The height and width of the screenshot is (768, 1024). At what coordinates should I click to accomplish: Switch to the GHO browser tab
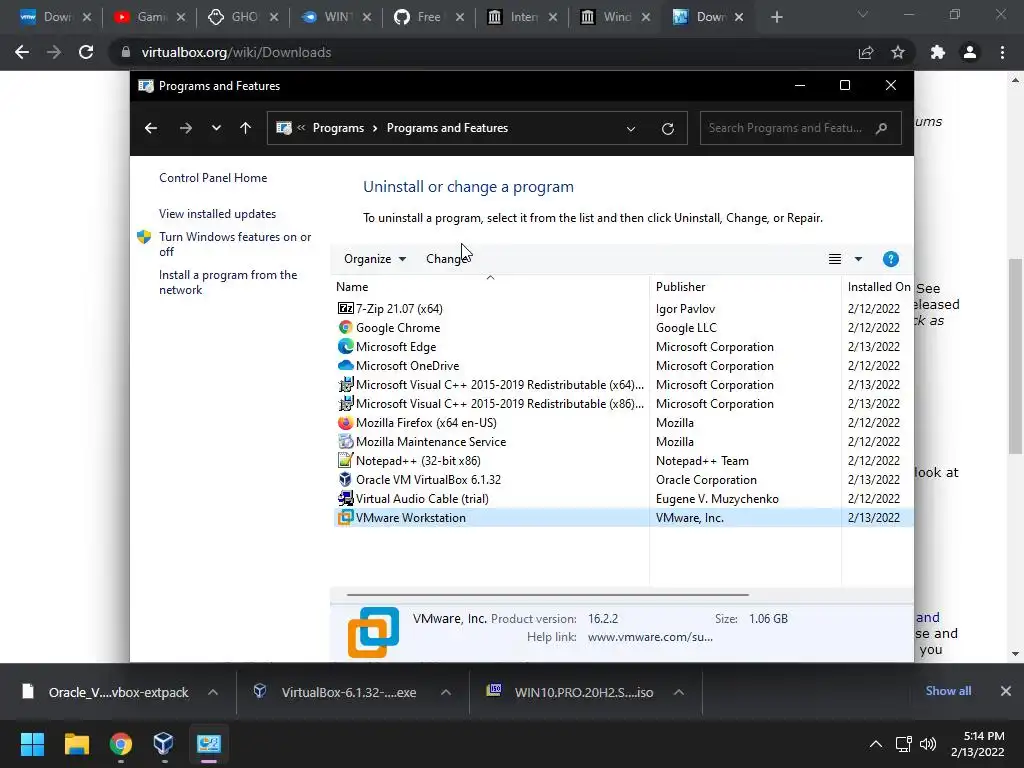[x=244, y=18]
